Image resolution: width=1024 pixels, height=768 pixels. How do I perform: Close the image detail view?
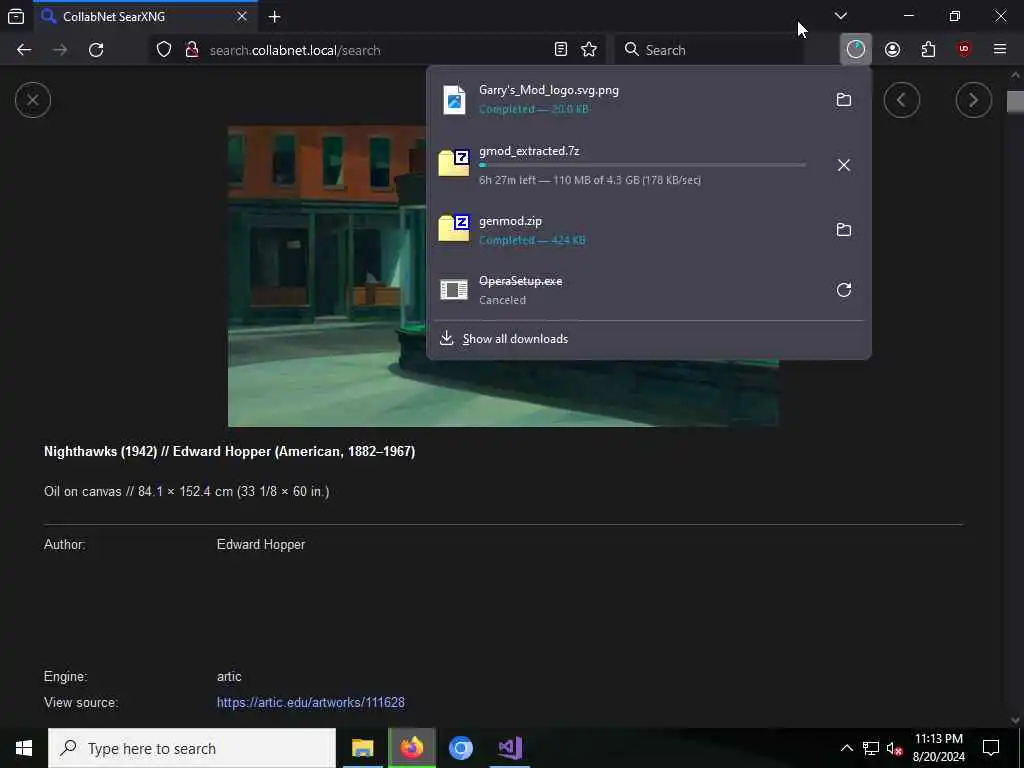point(33,100)
